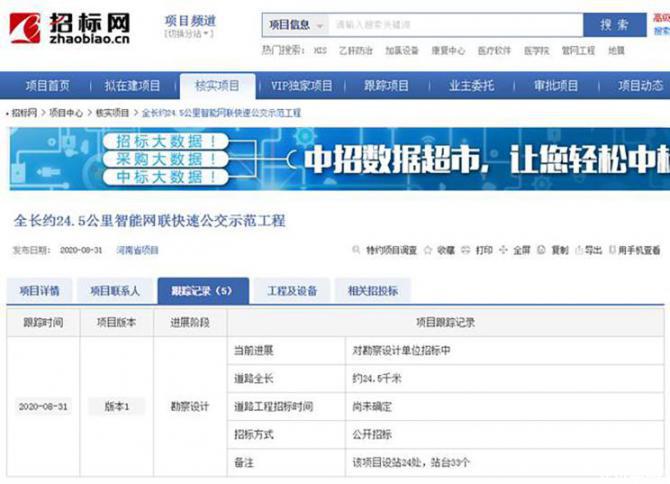Screen dimensions: 670x484
Task: Go to 拟在建项目 in navigation bar
Action: [133, 86]
